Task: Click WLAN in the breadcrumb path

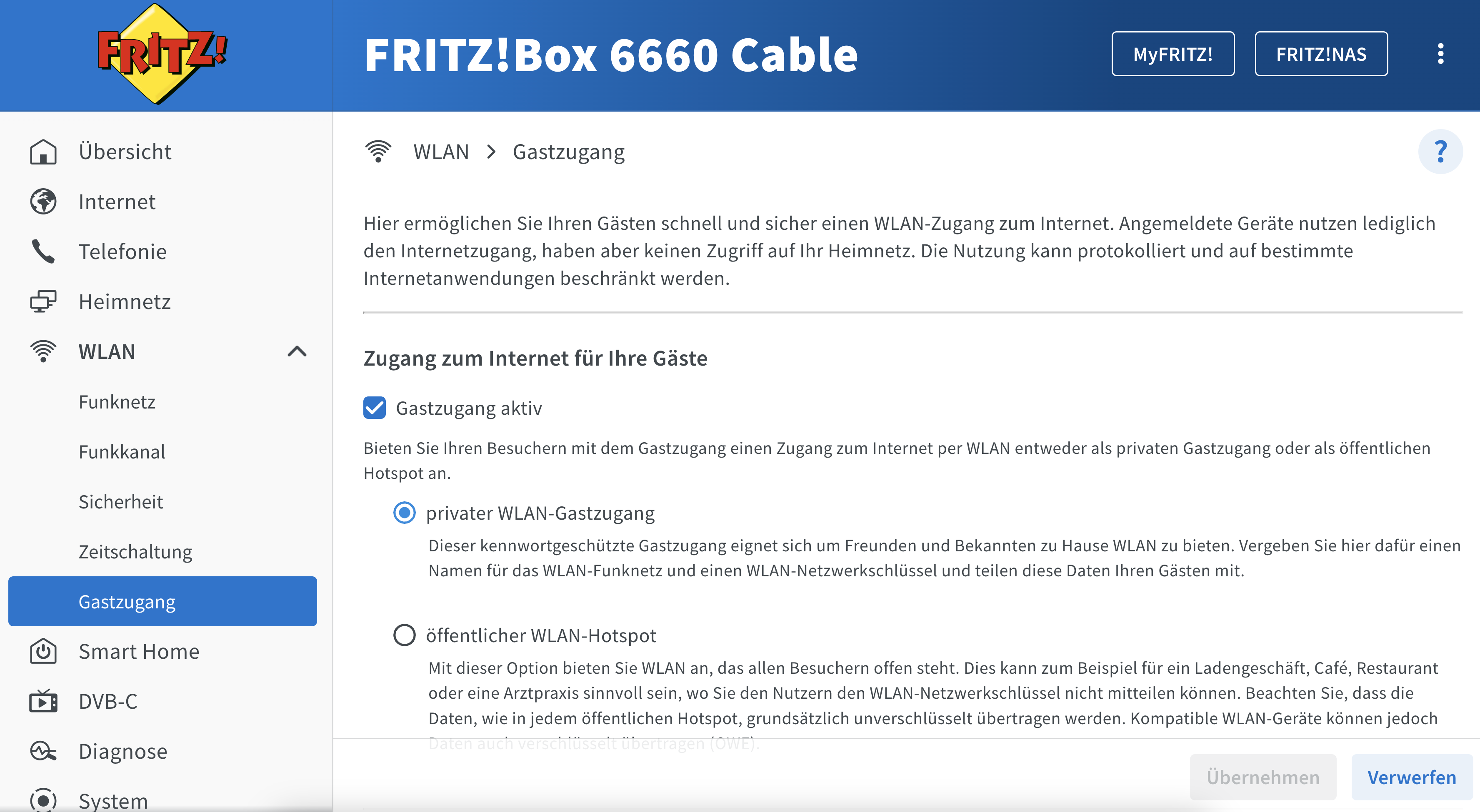Action: [x=441, y=152]
